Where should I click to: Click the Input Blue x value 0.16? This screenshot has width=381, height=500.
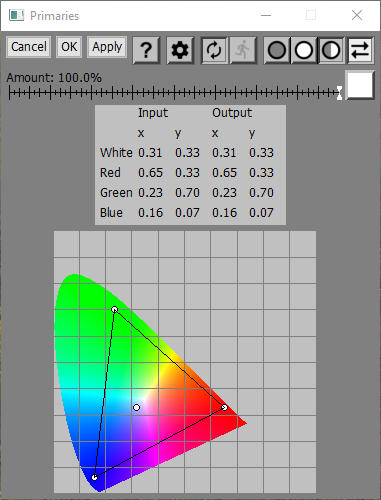point(150,213)
